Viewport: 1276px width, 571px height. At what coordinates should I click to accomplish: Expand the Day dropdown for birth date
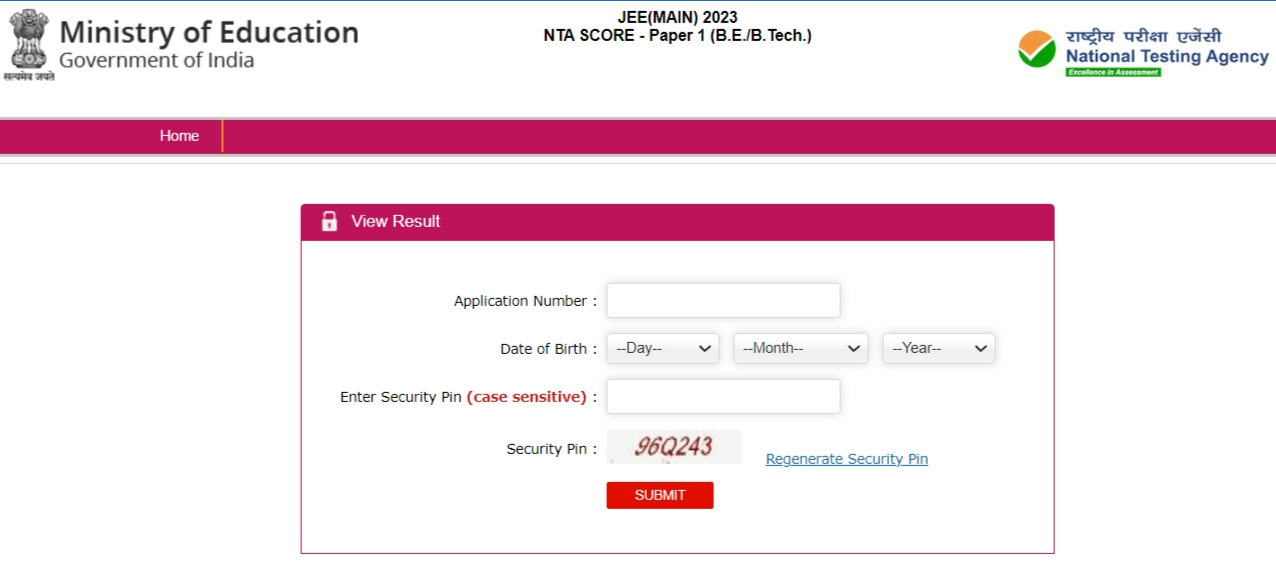click(662, 348)
